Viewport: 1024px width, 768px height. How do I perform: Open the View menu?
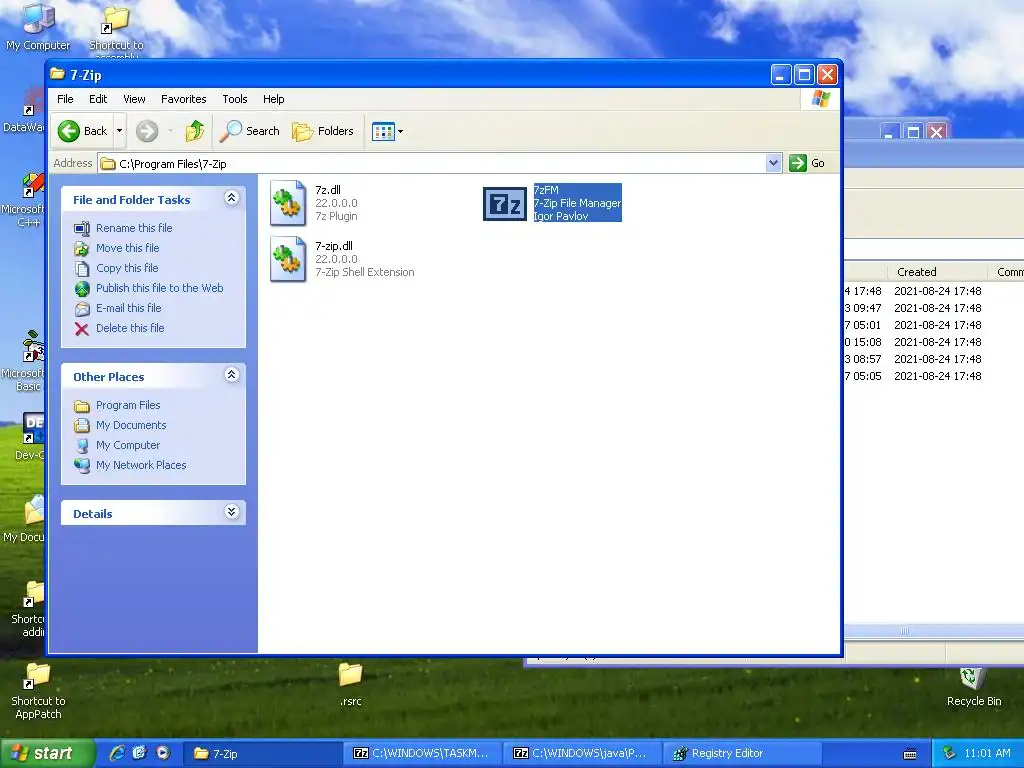(134, 99)
